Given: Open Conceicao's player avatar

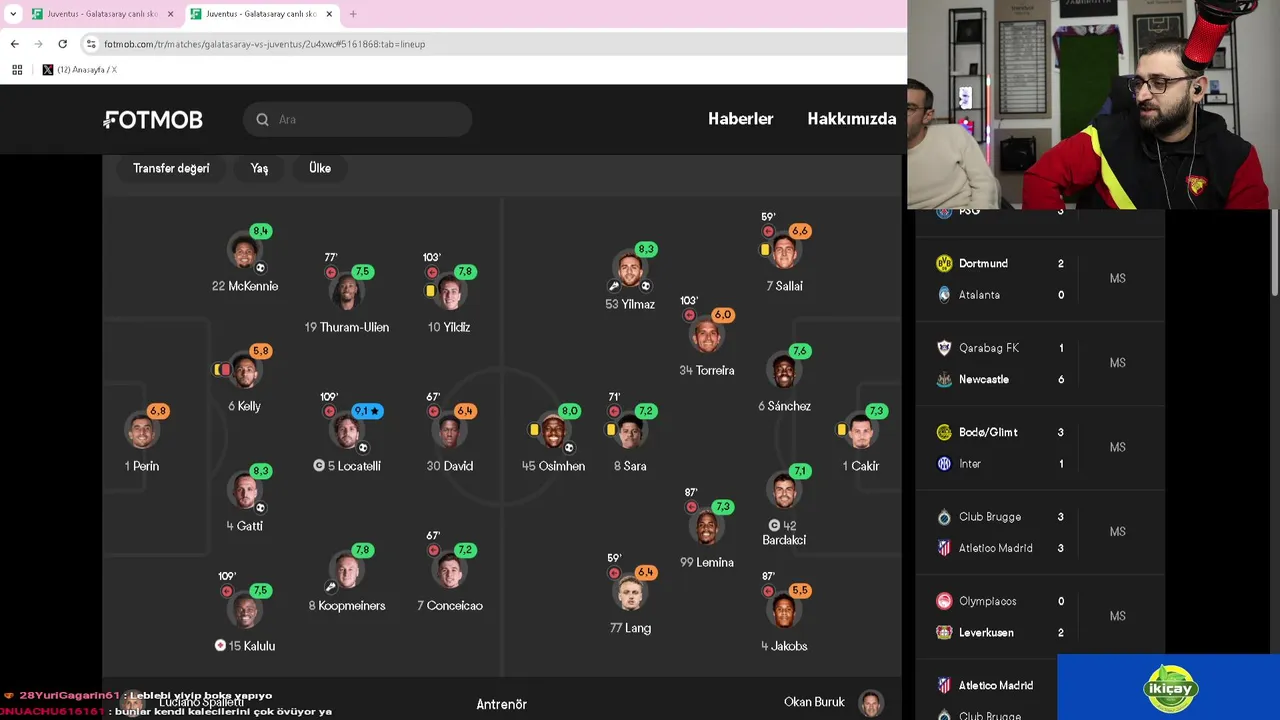Looking at the screenshot, I should (449, 572).
